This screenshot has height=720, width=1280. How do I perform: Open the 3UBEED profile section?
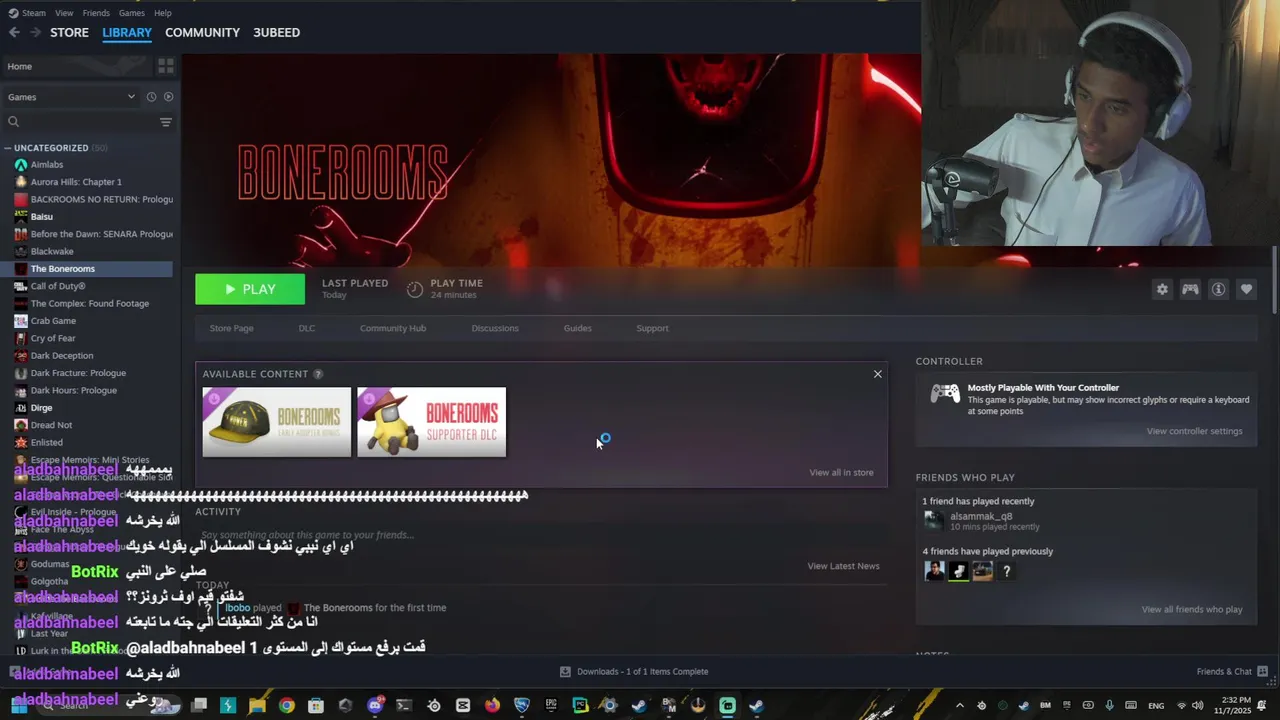coord(276,32)
